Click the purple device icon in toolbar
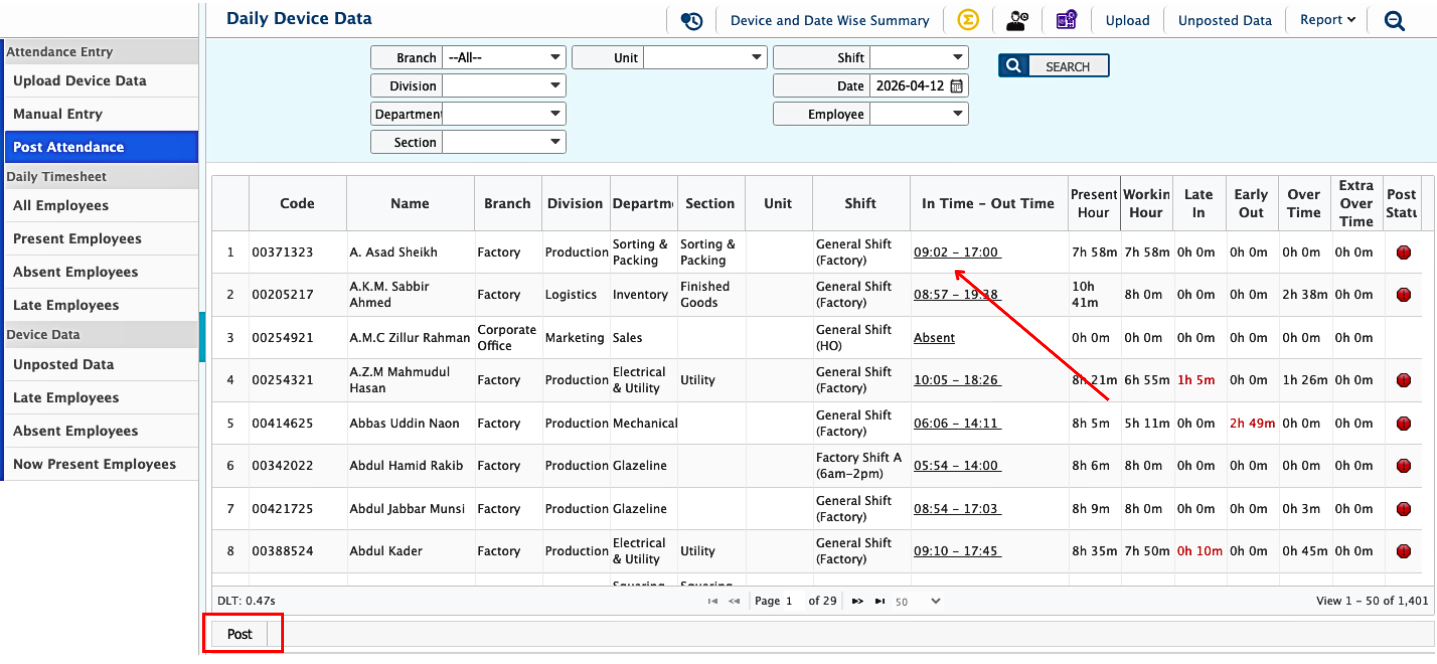1437x664 pixels. tap(1066, 20)
